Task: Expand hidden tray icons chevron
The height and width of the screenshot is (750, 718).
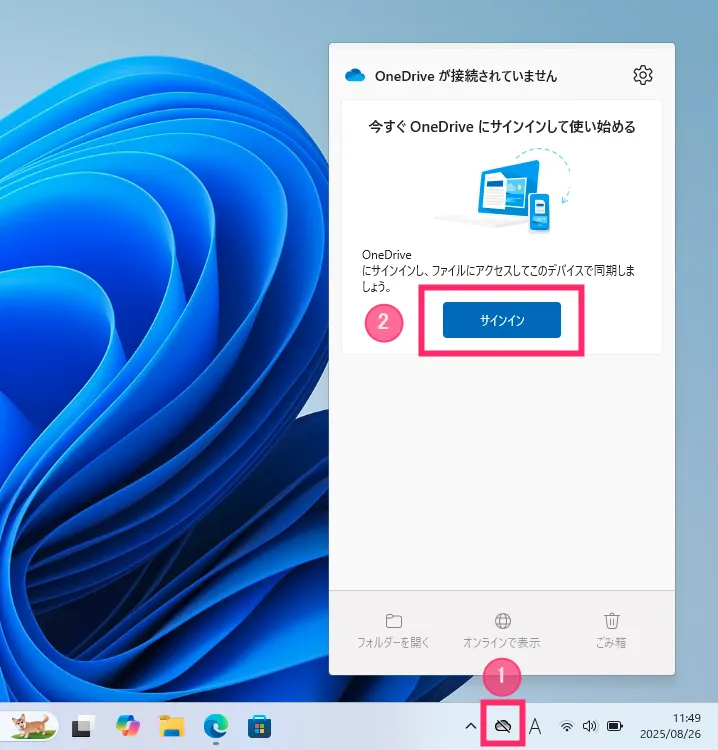Action: click(471, 726)
